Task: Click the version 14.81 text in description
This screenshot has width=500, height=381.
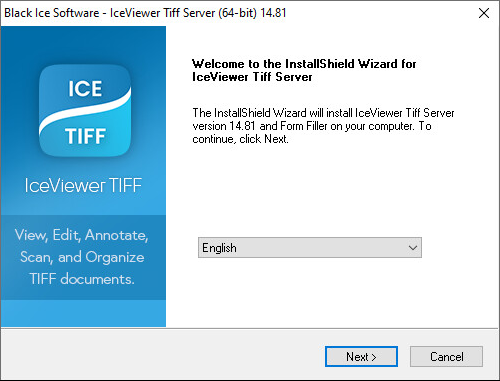Action: 224,126
